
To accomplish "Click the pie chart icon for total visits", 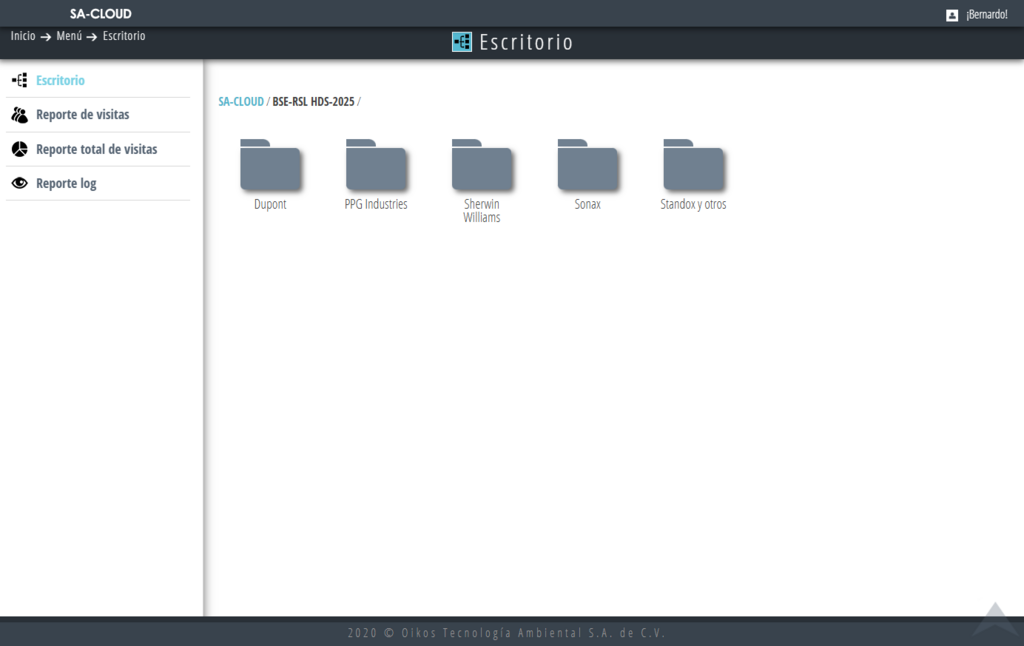I will pos(19,149).
